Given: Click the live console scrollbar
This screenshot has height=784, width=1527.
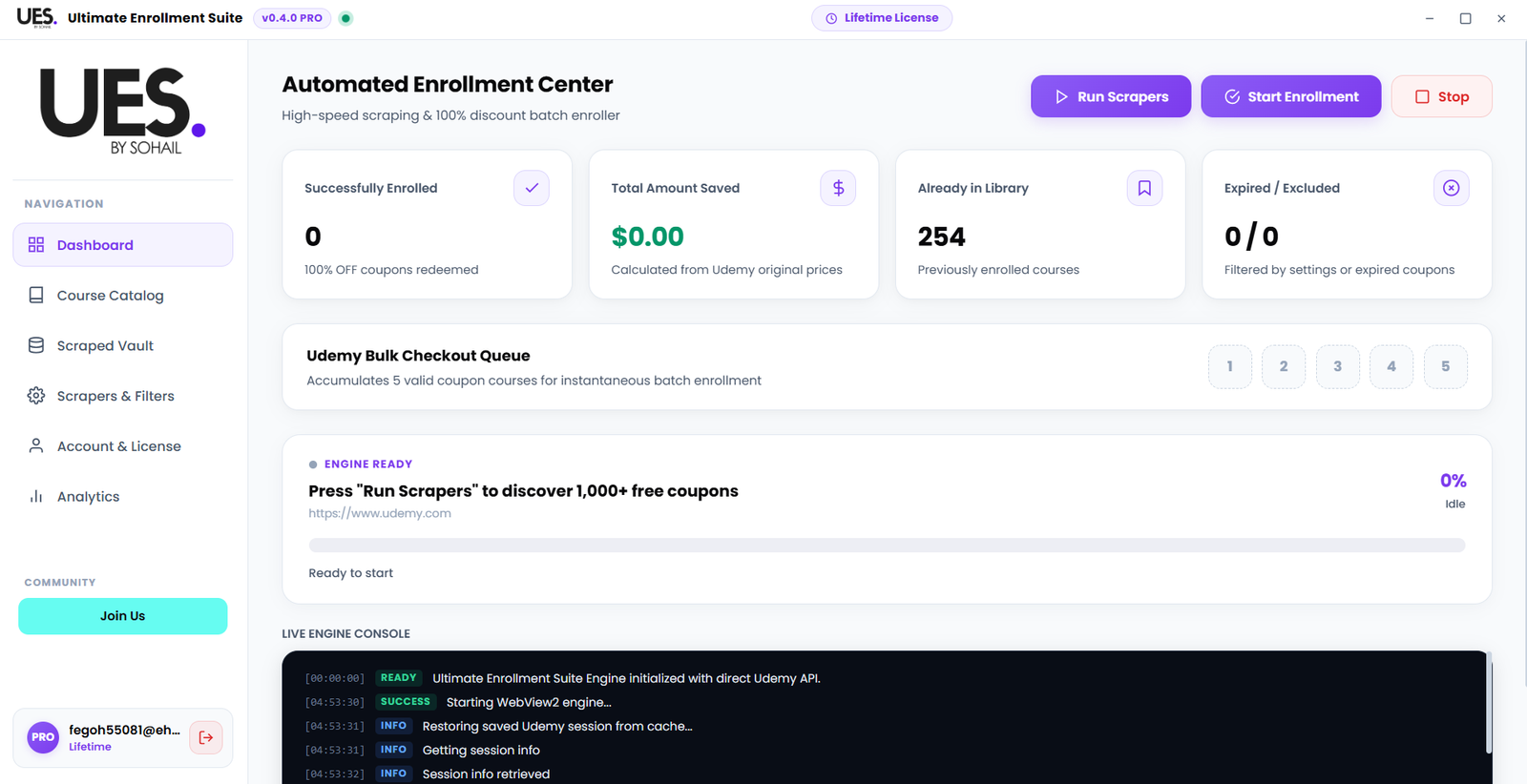Looking at the screenshot, I should [x=1488, y=704].
